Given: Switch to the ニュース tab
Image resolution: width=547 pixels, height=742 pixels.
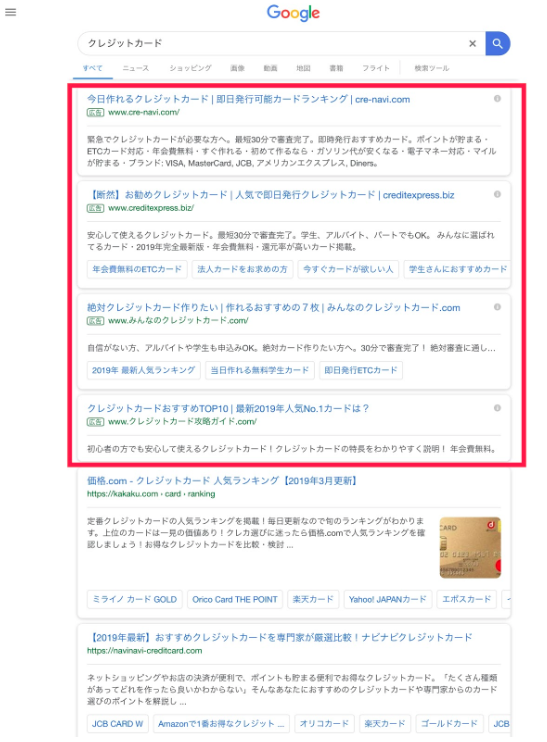Looking at the screenshot, I should click(136, 68).
